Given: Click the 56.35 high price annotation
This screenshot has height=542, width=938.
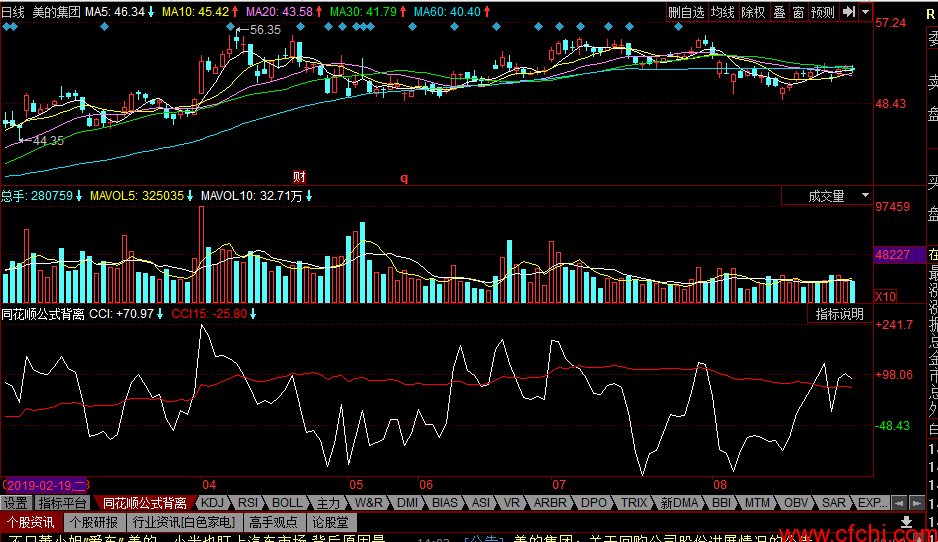Looking at the screenshot, I should (265, 30).
